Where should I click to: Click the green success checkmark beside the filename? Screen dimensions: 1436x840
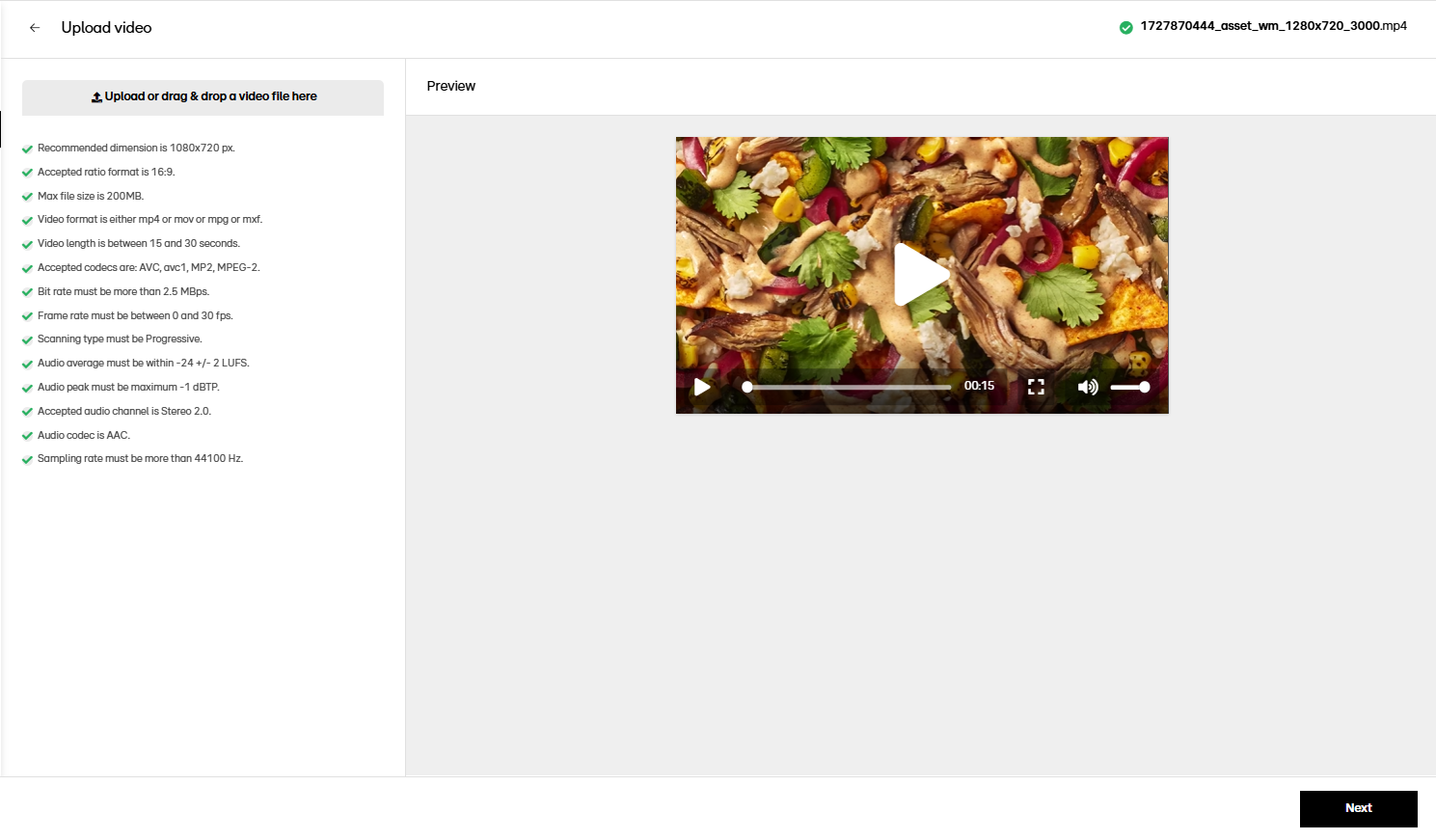pyautogui.click(x=1125, y=27)
